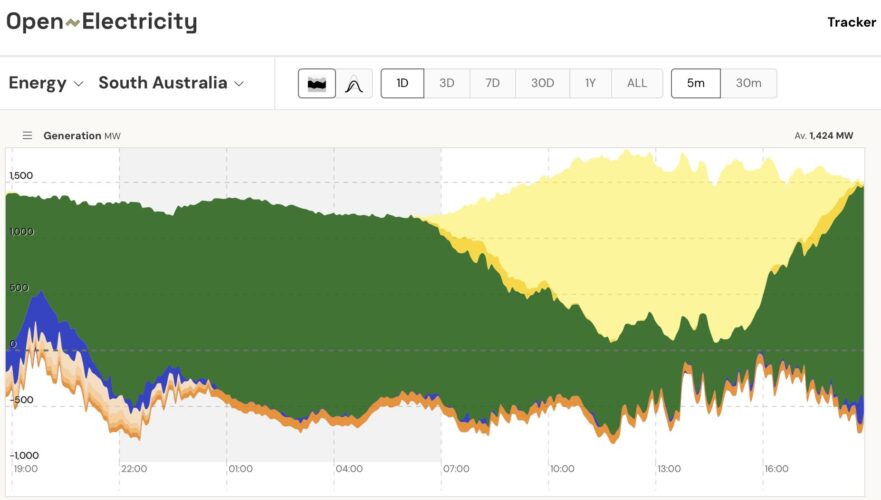The image size is (881, 500).
Task: Show ALL time range data
Action: point(637,83)
